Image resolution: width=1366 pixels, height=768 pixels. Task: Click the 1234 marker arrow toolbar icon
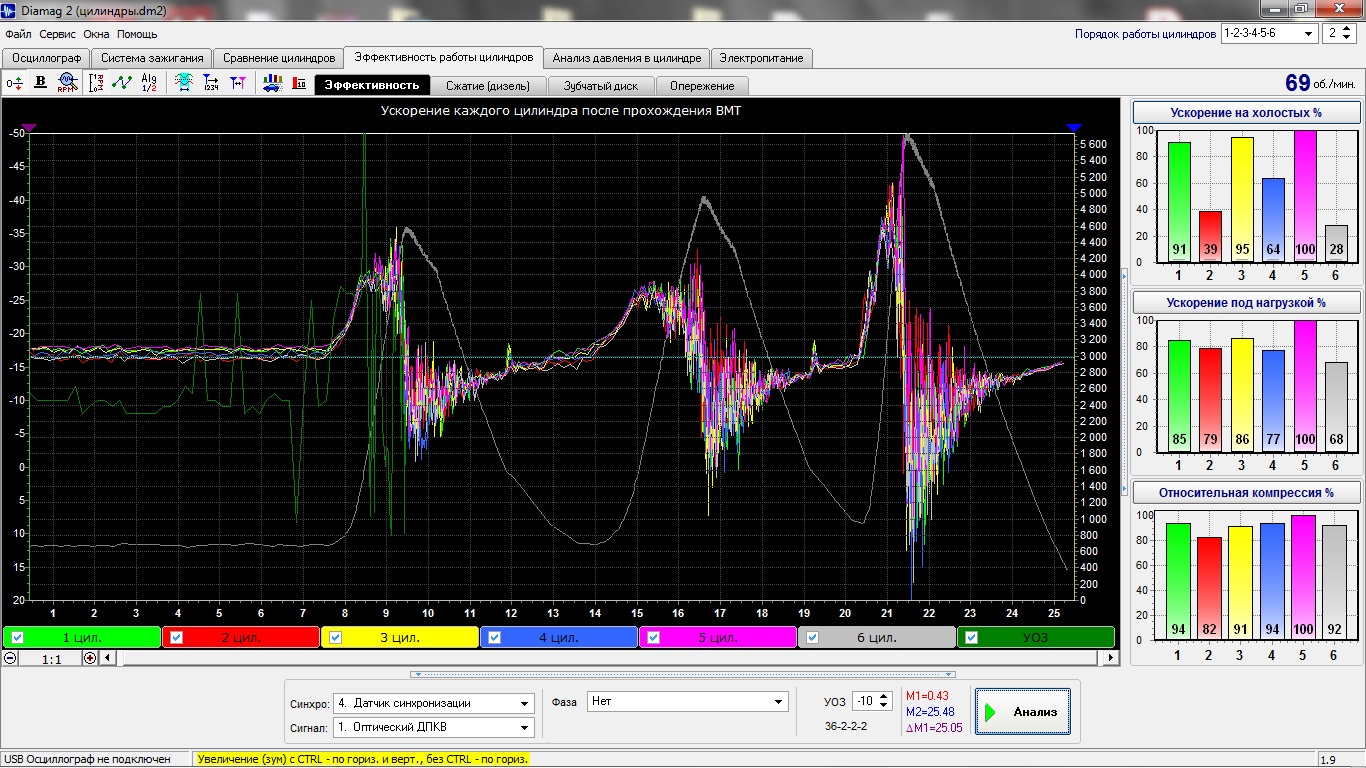click(x=211, y=83)
